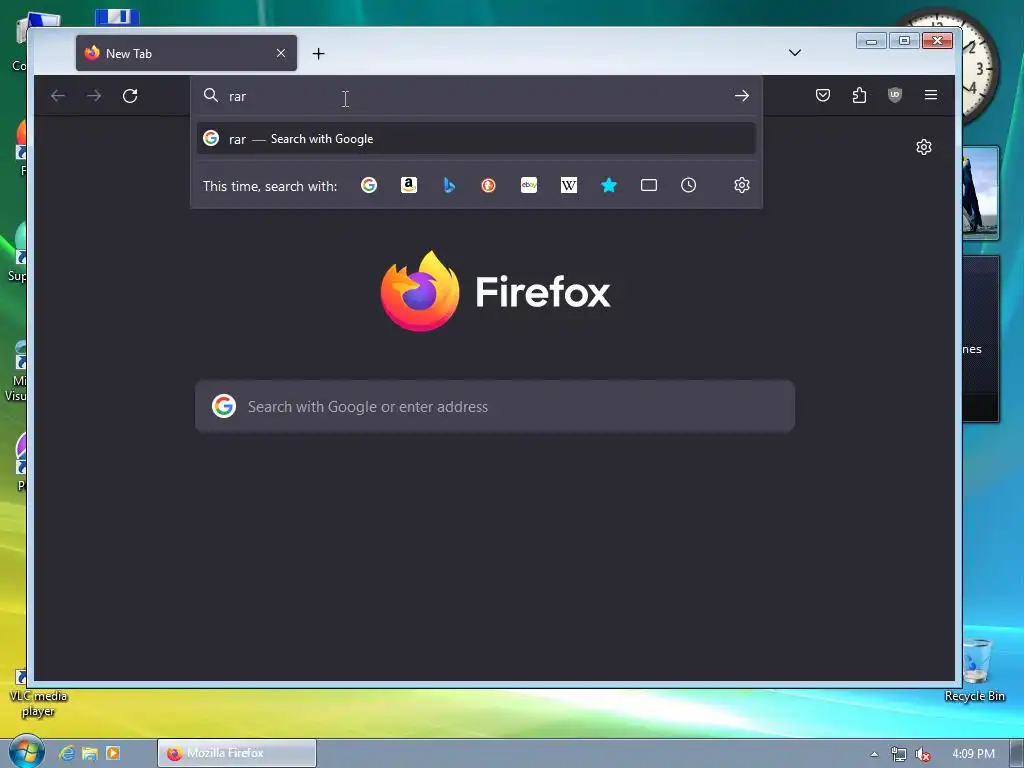Click the Mozilla Firefox taskbar button
The width and height of the screenshot is (1024, 768).
click(x=237, y=753)
